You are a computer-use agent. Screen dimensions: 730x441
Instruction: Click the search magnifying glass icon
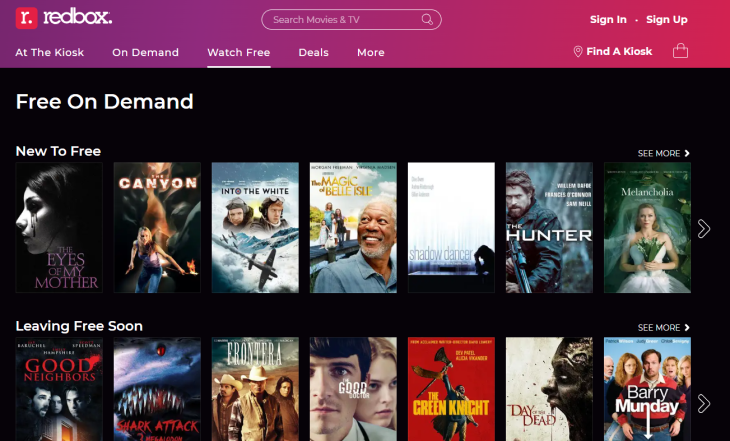point(427,20)
